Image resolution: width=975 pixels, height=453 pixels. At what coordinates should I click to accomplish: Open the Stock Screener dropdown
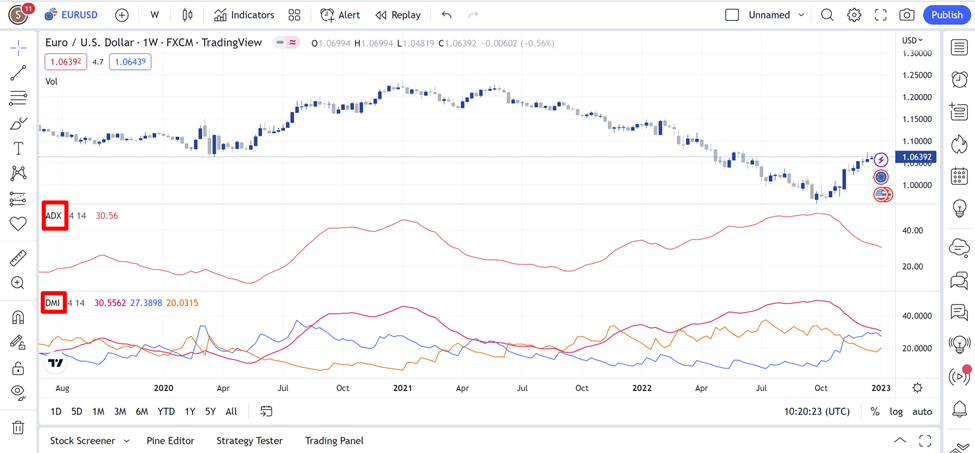pos(90,441)
